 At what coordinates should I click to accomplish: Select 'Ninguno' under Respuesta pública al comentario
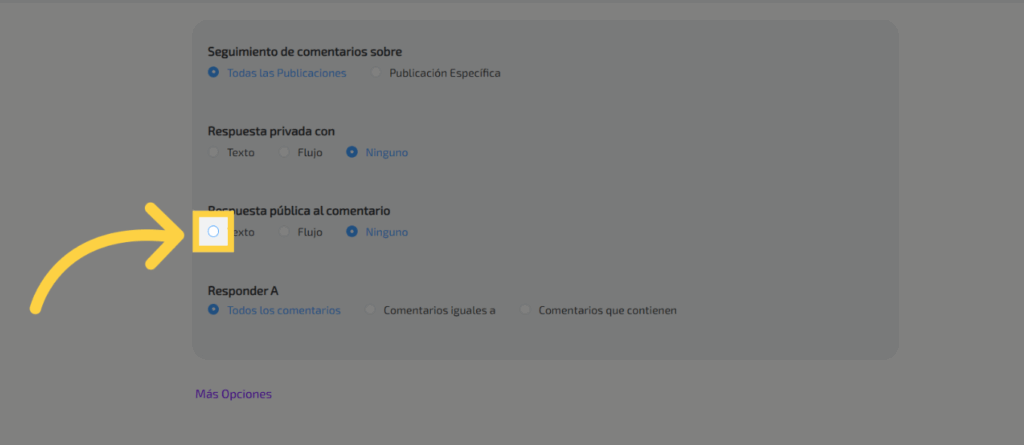(x=352, y=232)
